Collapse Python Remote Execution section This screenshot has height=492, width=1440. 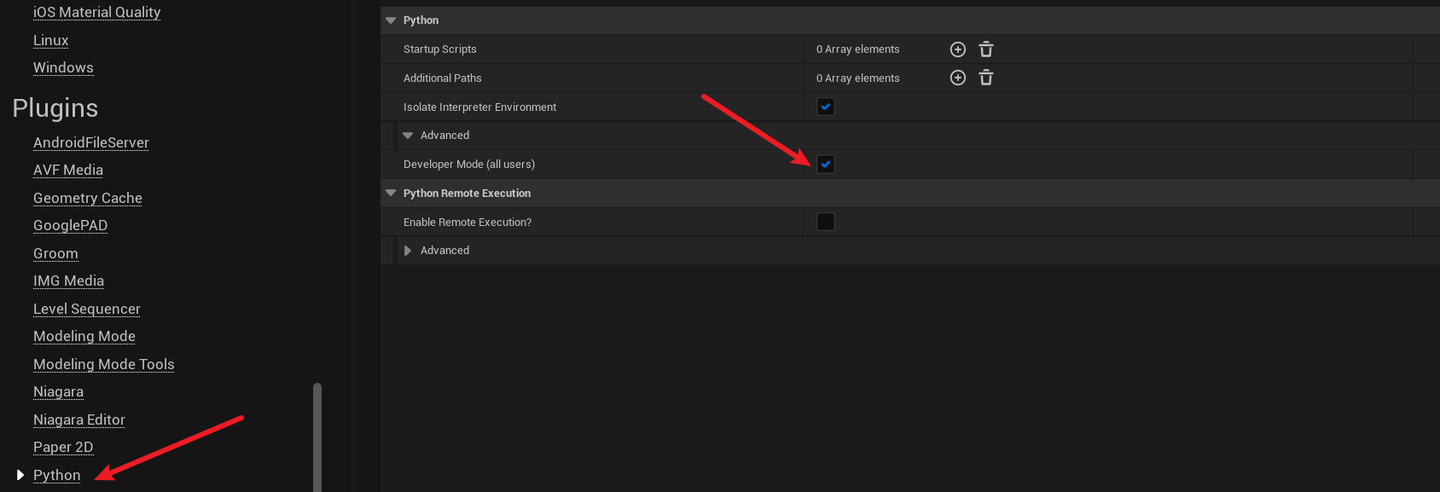[x=391, y=193]
